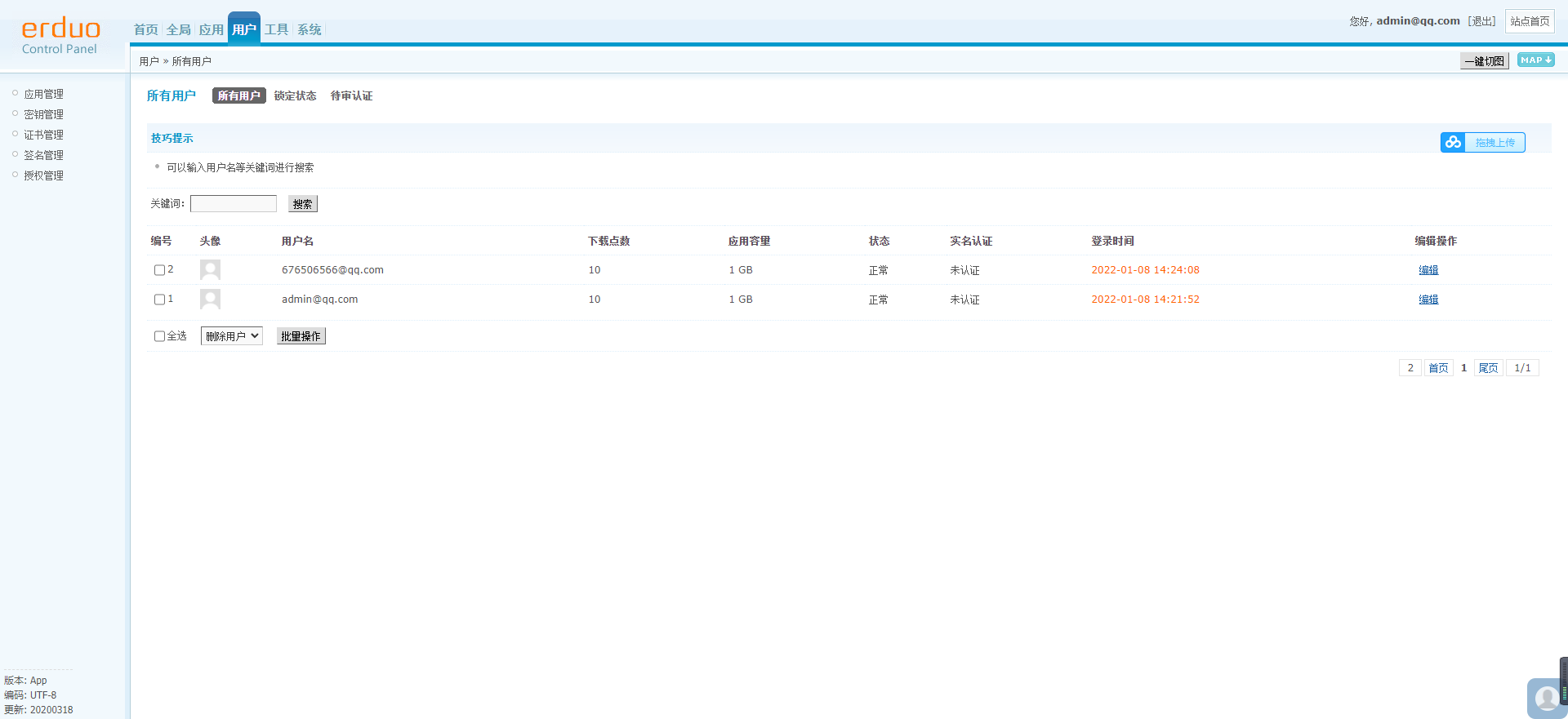Switch to the 待审认证 tab
1568x719 pixels.
pos(351,96)
